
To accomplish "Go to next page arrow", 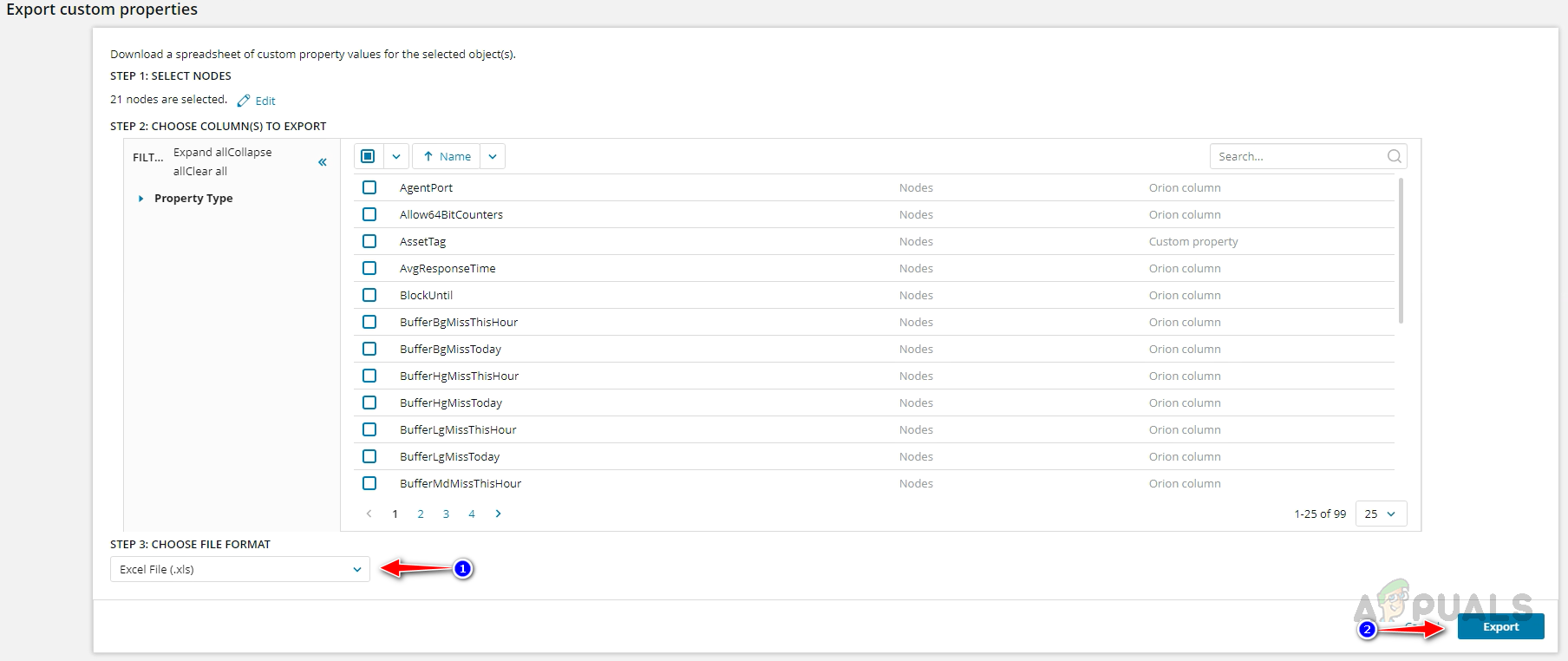I will pyautogui.click(x=498, y=514).
